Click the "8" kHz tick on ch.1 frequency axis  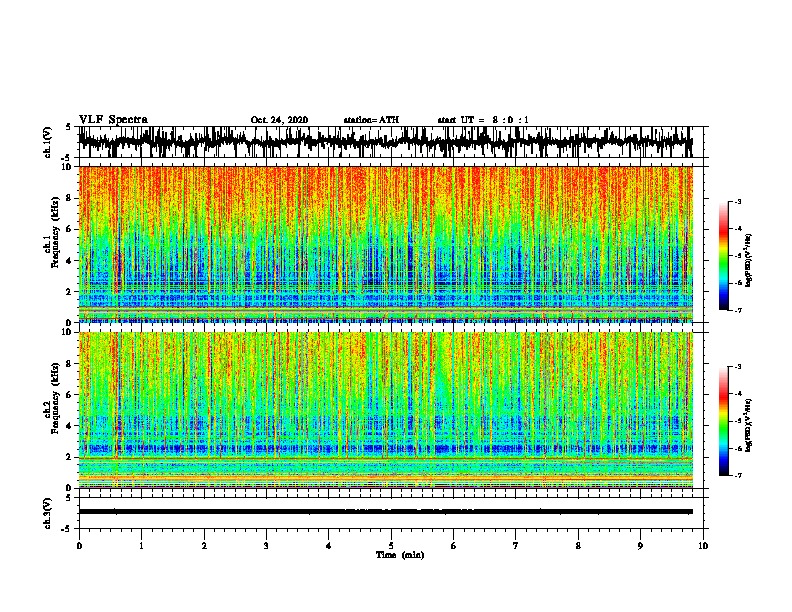pos(69,198)
